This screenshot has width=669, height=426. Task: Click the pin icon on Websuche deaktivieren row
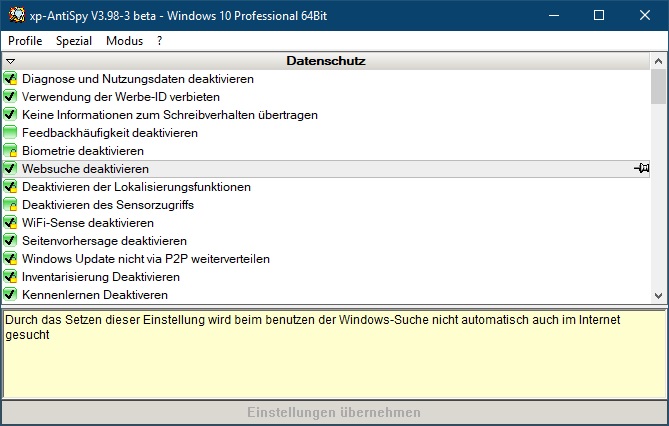pos(641,168)
